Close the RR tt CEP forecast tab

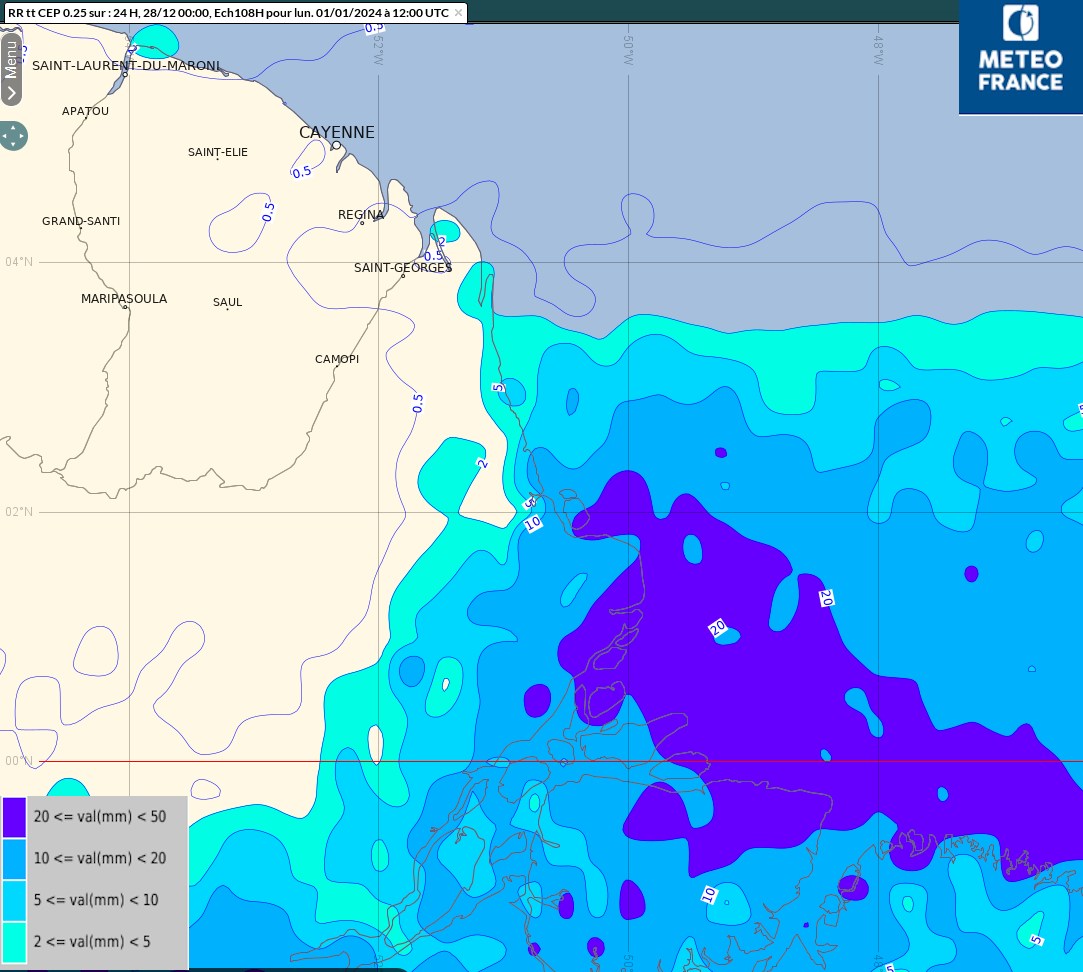[x=458, y=13]
